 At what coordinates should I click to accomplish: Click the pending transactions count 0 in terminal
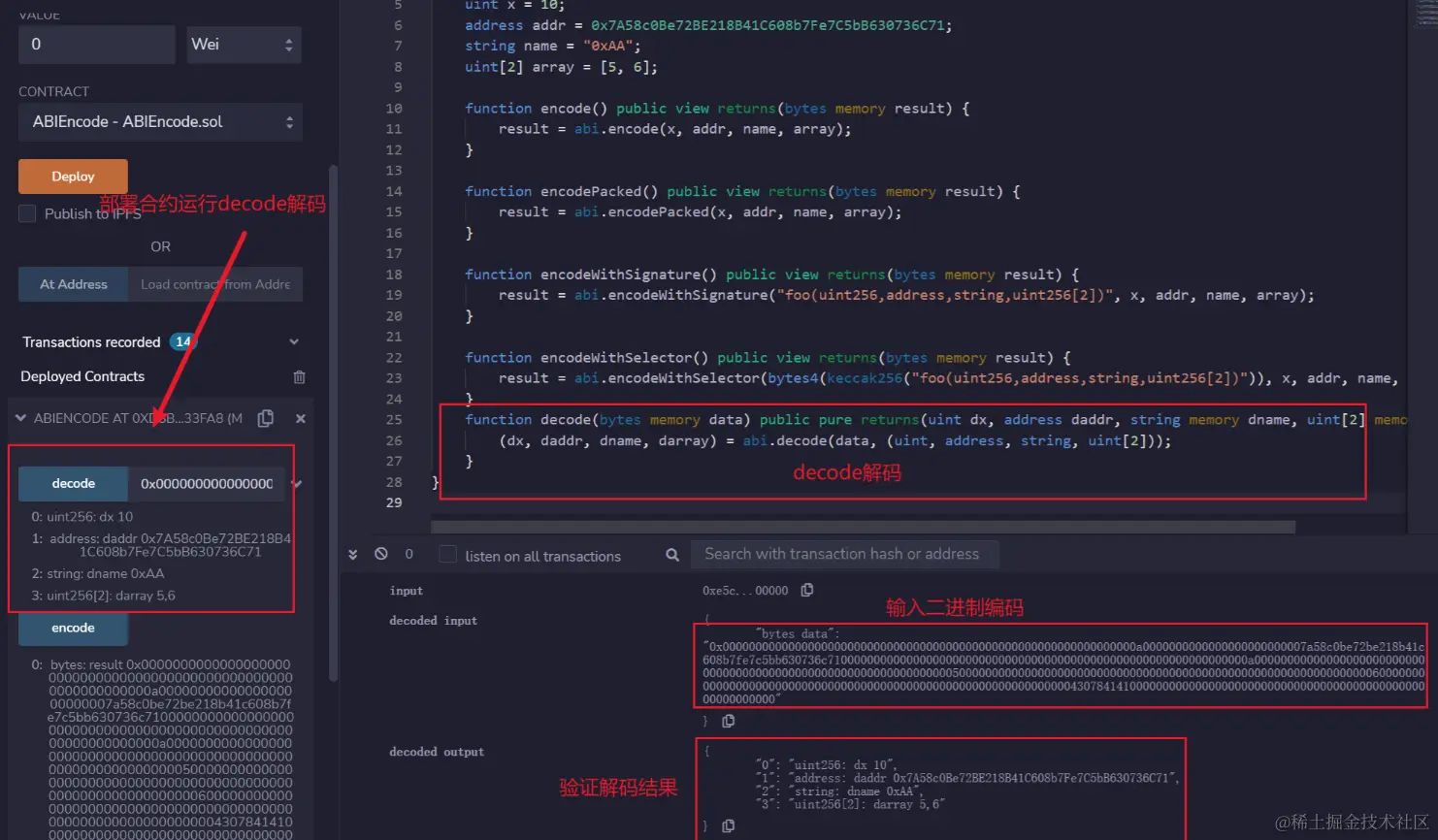pos(409,554)
